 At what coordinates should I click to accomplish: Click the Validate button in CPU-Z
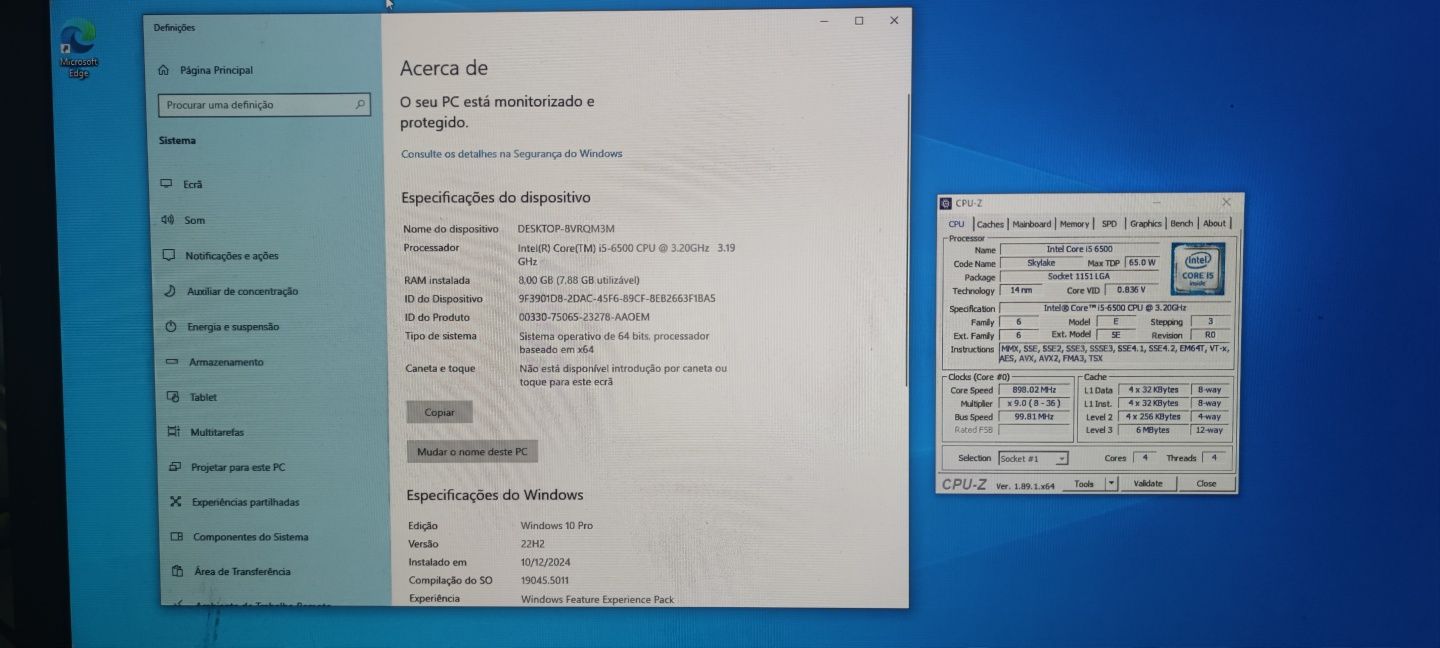pos(1148,484)
